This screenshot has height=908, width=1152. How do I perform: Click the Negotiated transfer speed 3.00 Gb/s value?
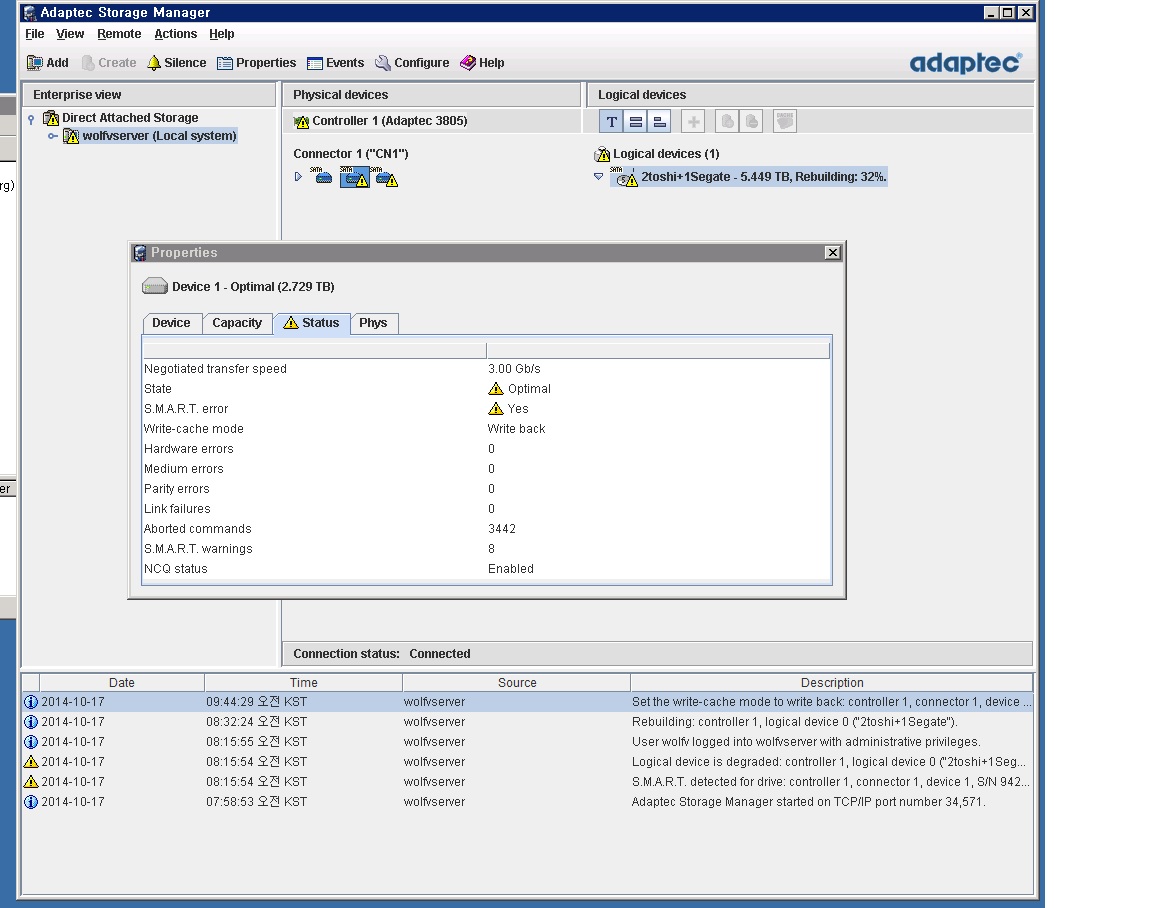pyautogui.click(x=514, y=369)
